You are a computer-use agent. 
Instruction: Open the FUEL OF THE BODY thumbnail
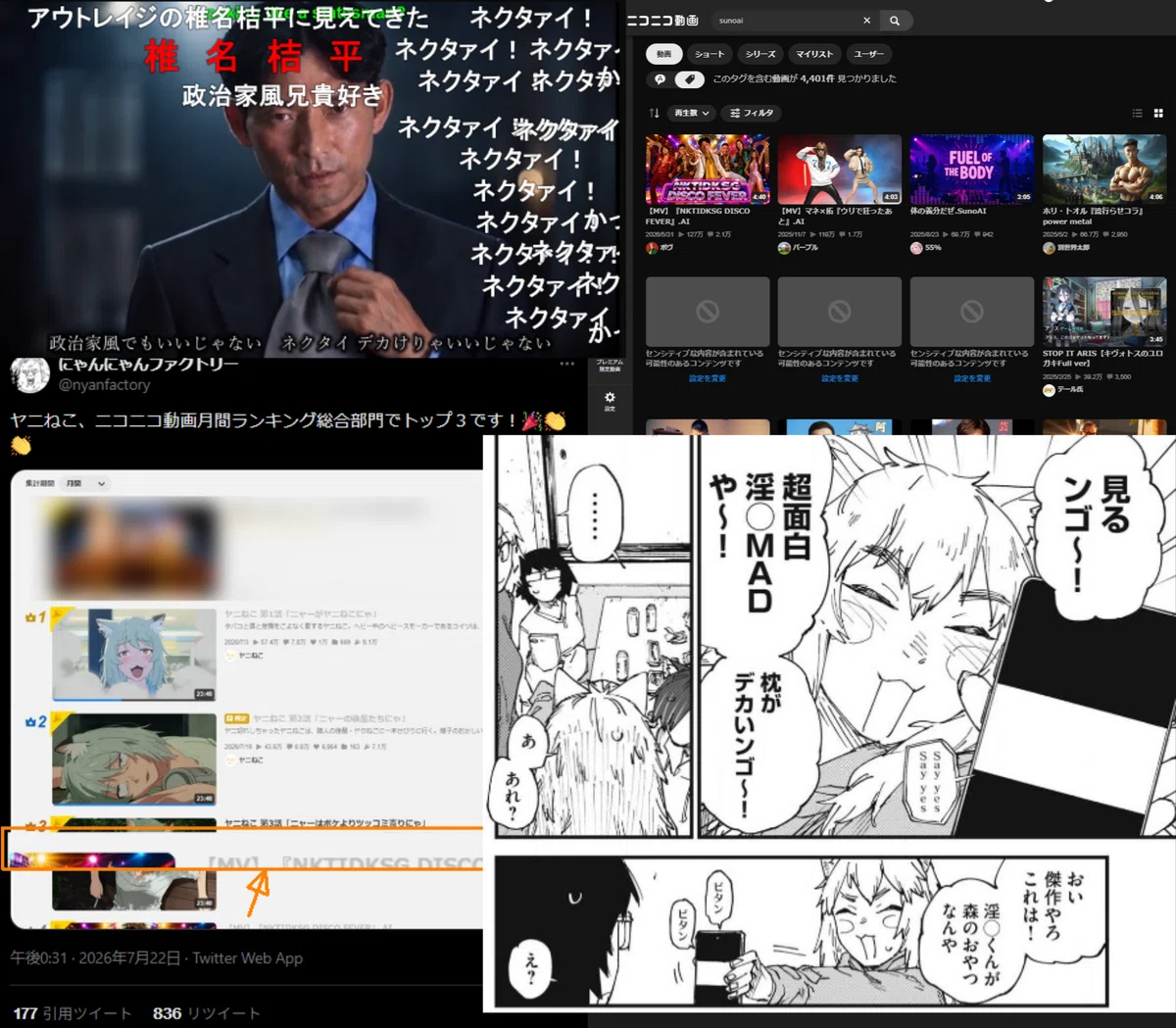click(x=971, y=169)
